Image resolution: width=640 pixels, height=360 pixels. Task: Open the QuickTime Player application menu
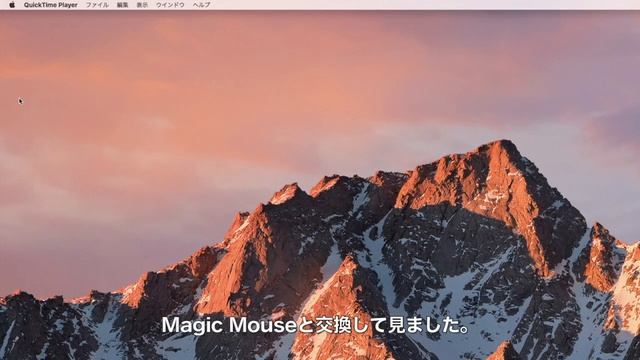click(x=51, y=5)
